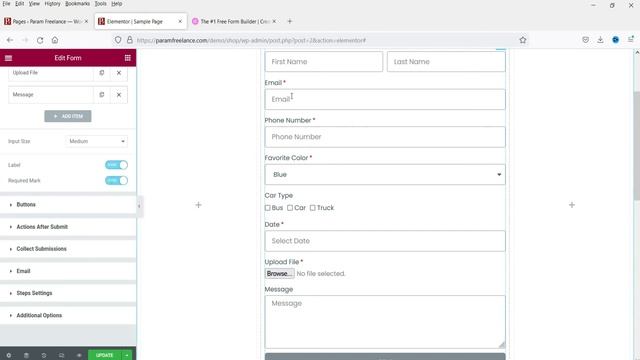Click the Last Name input field
Screen dimensions: 640x360
click(x=446, y=62)
